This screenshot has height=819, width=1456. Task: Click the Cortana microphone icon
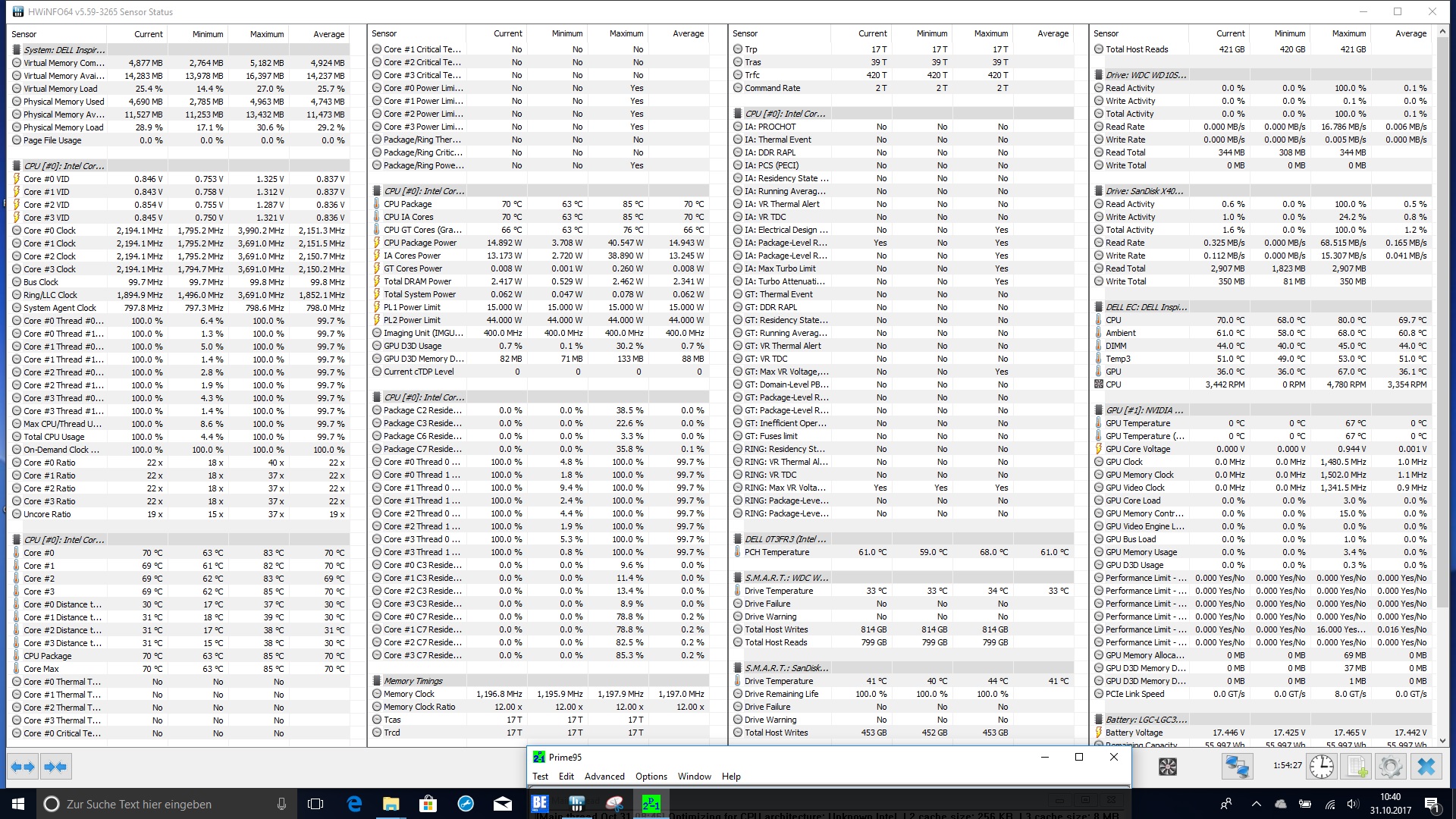click(281, 804)
